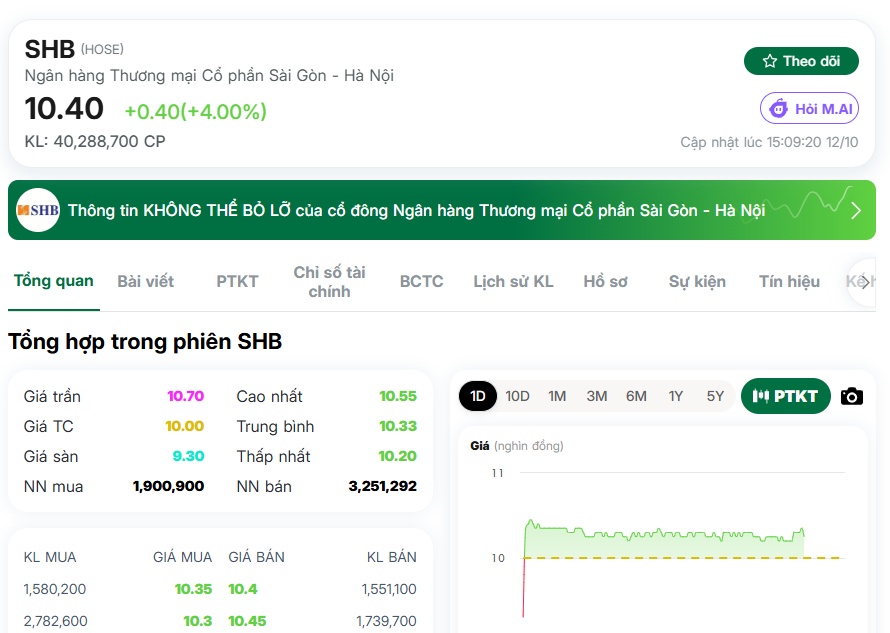Click the M.AI robot icon
Viewport: 890px width, 633px height.
(x=778, y=108)
